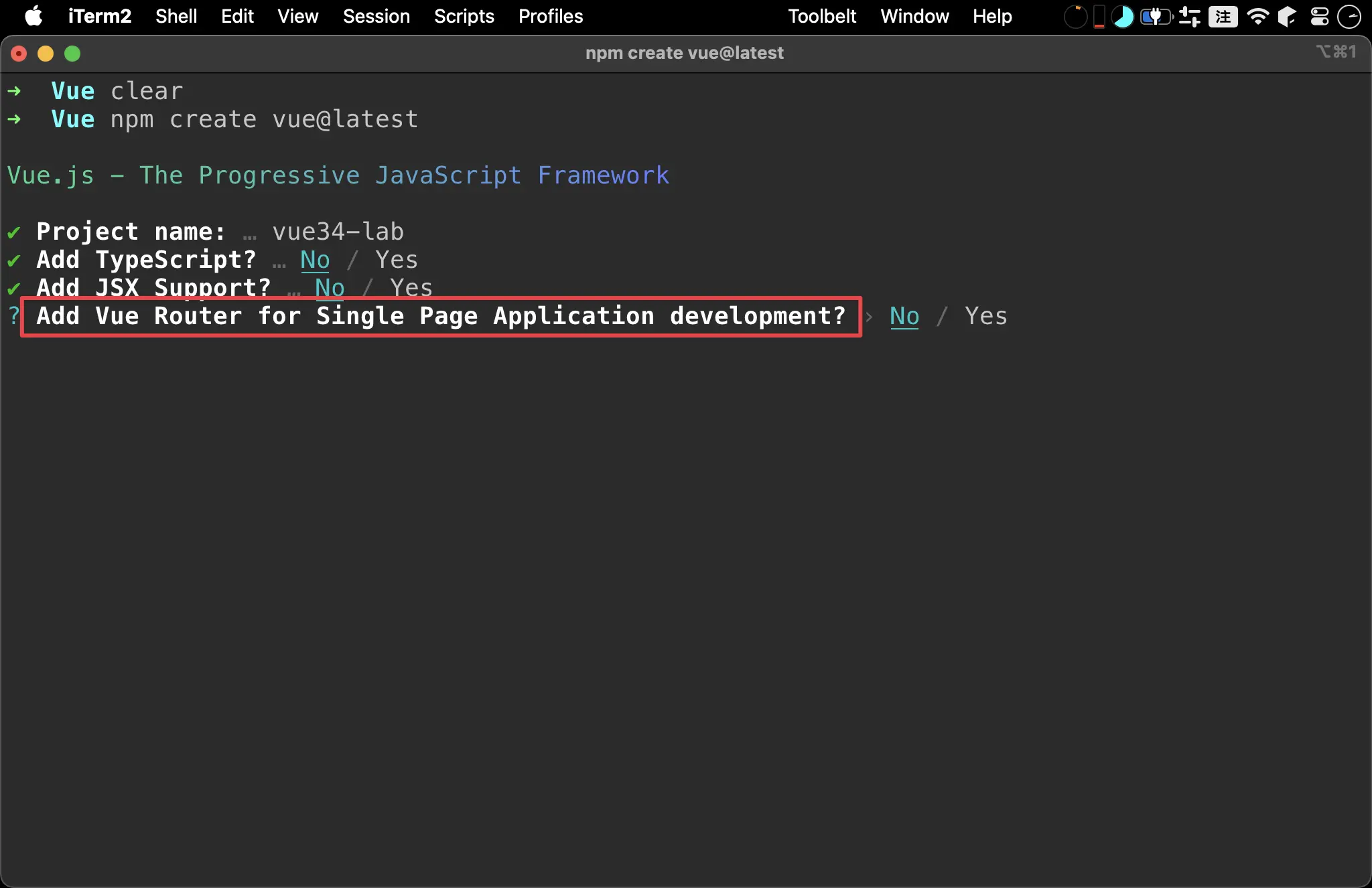Click the cyan disk usage pie icon
The height and width of the screenshot is (888, 1372).
1123,17
